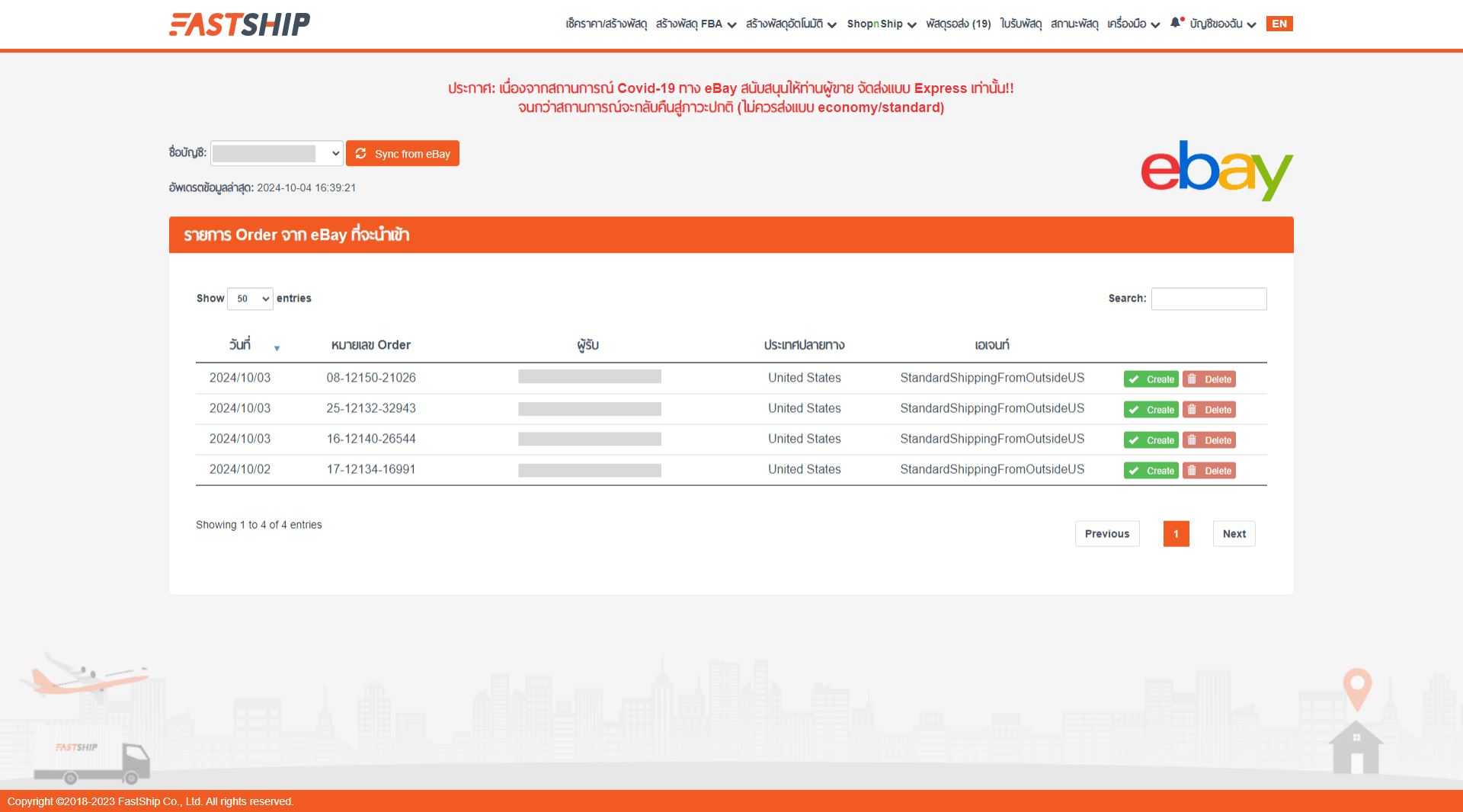1463x812 pixels.
Task: Focus the table Search input field
Action: [1208, 299]
